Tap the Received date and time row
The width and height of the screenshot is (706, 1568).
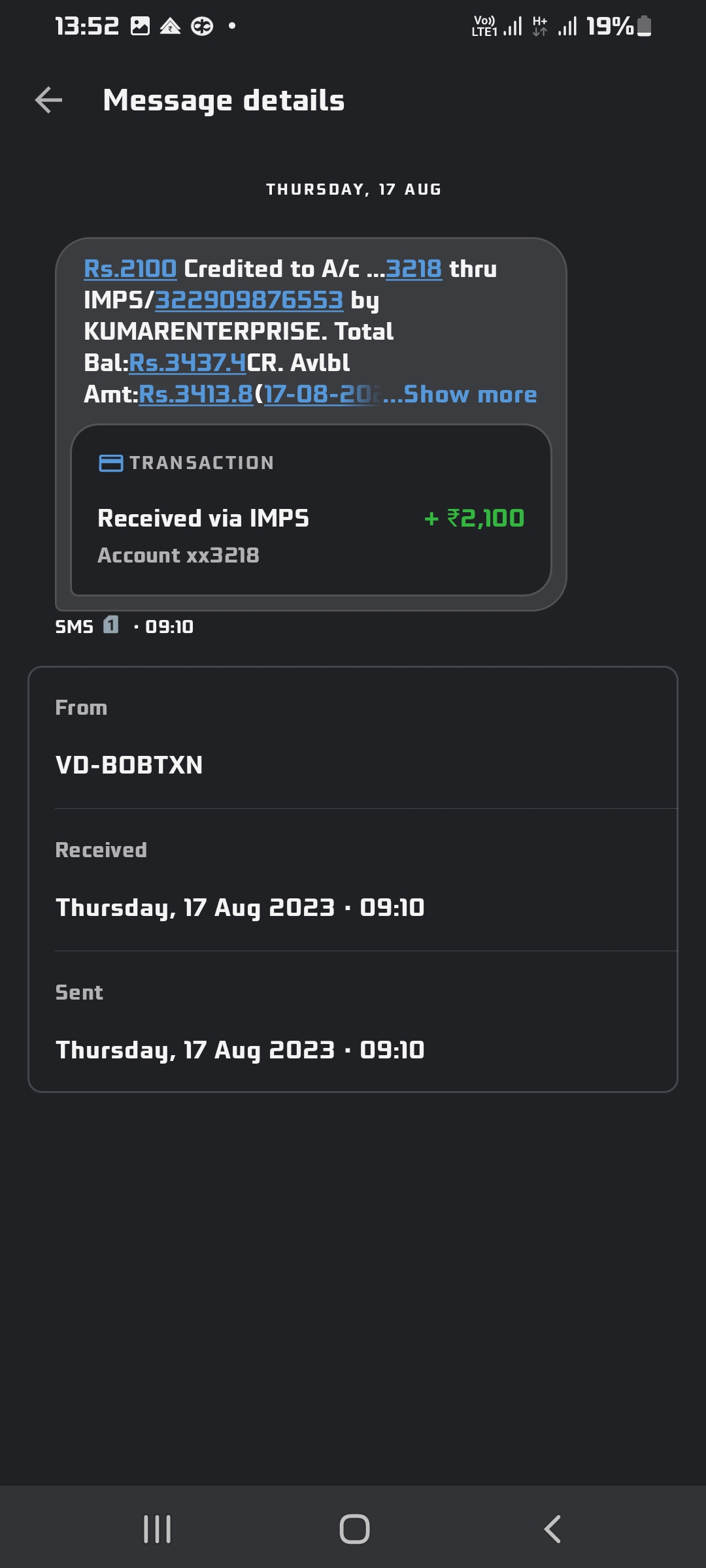[240, 907]
